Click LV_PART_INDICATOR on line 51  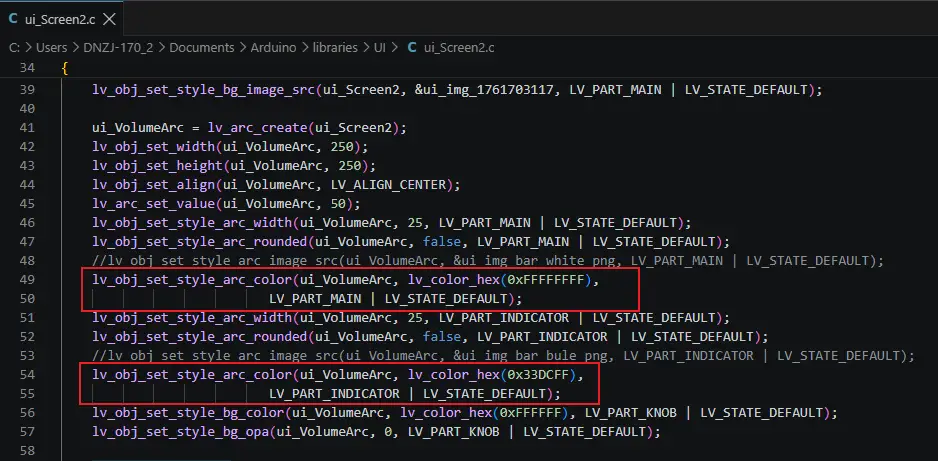coord(504,317)
